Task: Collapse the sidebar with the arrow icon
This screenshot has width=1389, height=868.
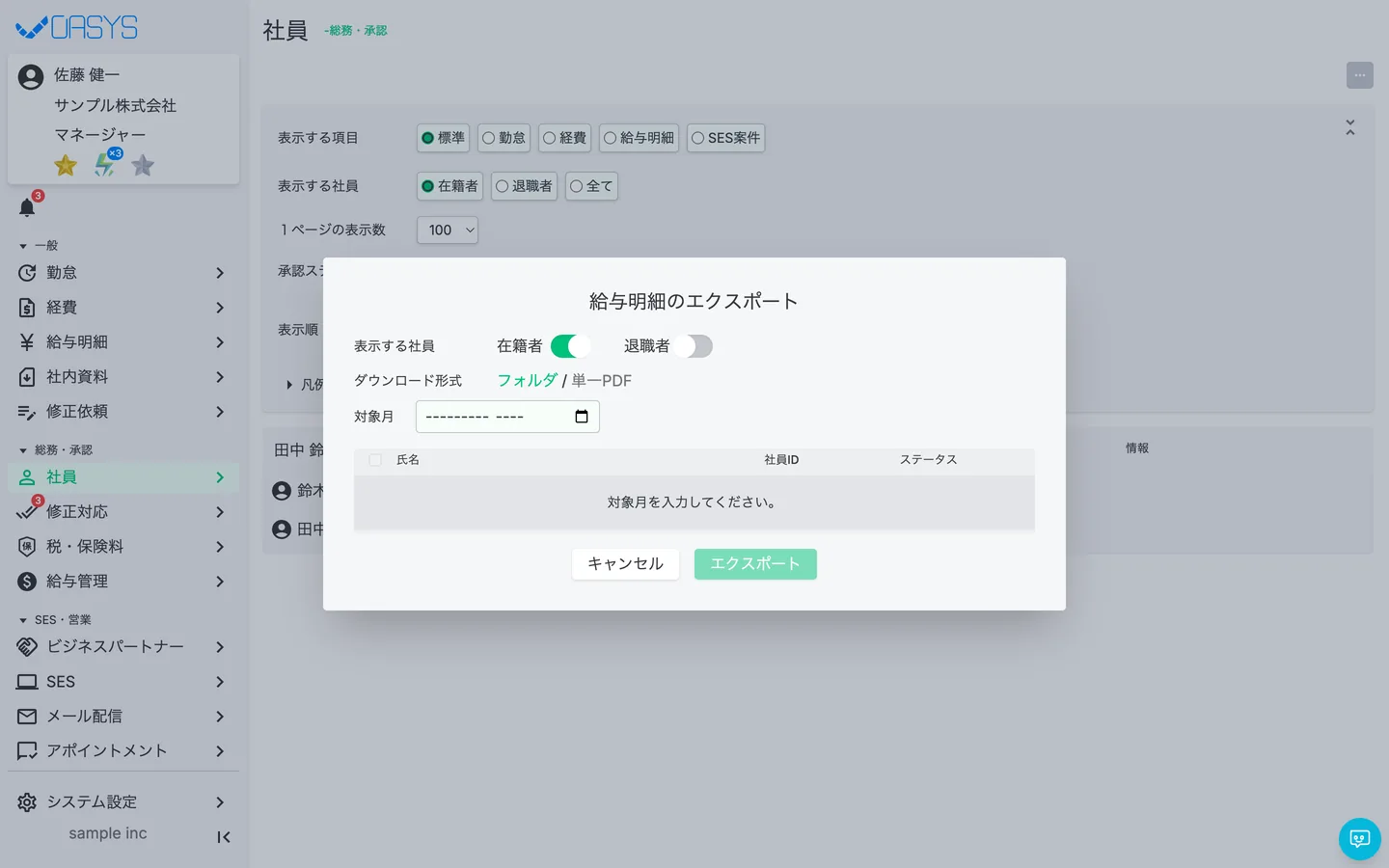Action: [223, 837]
